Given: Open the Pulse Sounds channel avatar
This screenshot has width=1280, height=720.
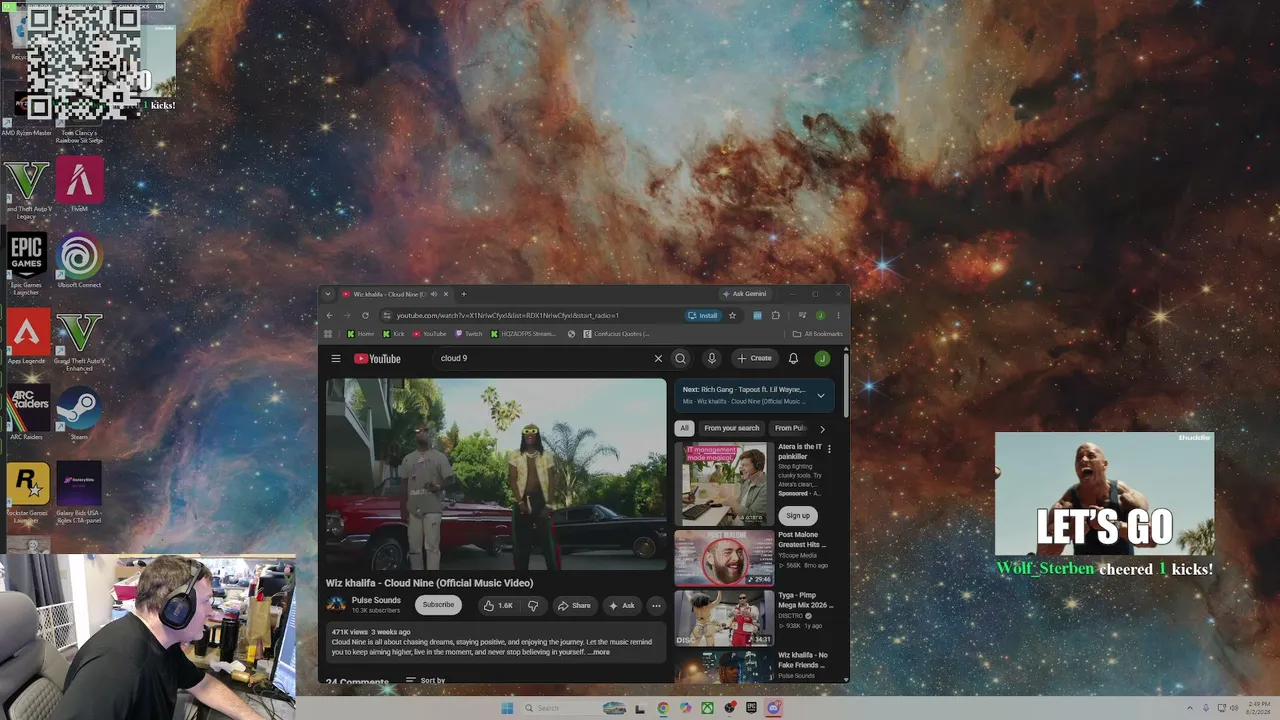Looking at the screenshot, I should click(336, 604).
